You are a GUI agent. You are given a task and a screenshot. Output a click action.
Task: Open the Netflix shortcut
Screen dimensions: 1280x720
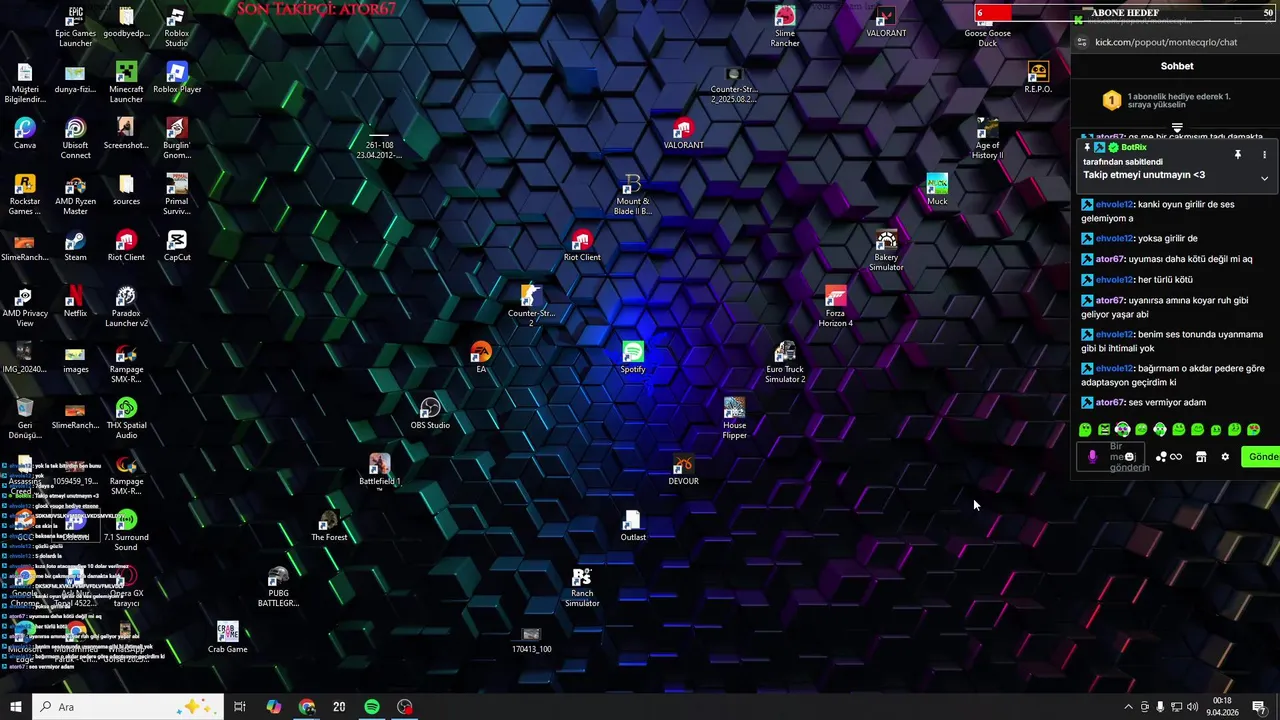click(x=75, y=301)
